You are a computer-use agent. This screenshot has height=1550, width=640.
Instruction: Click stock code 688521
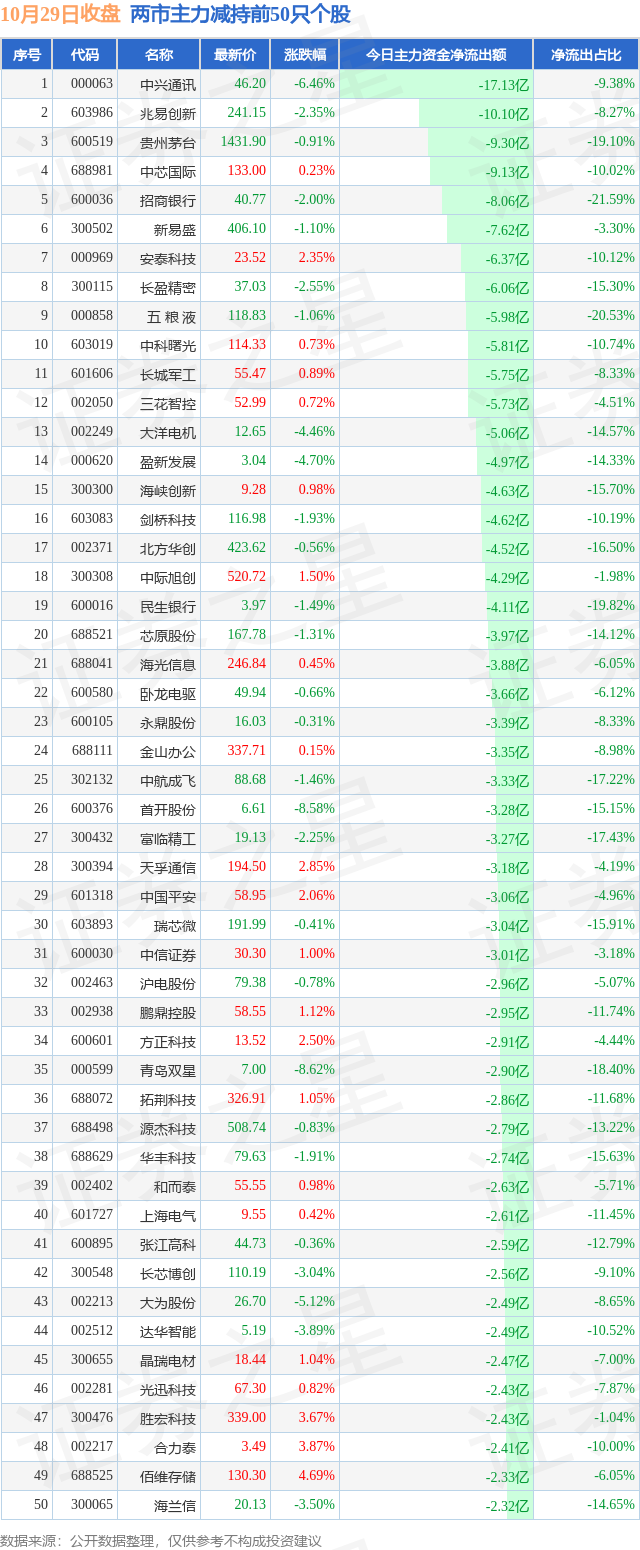(x=92, y=635)
